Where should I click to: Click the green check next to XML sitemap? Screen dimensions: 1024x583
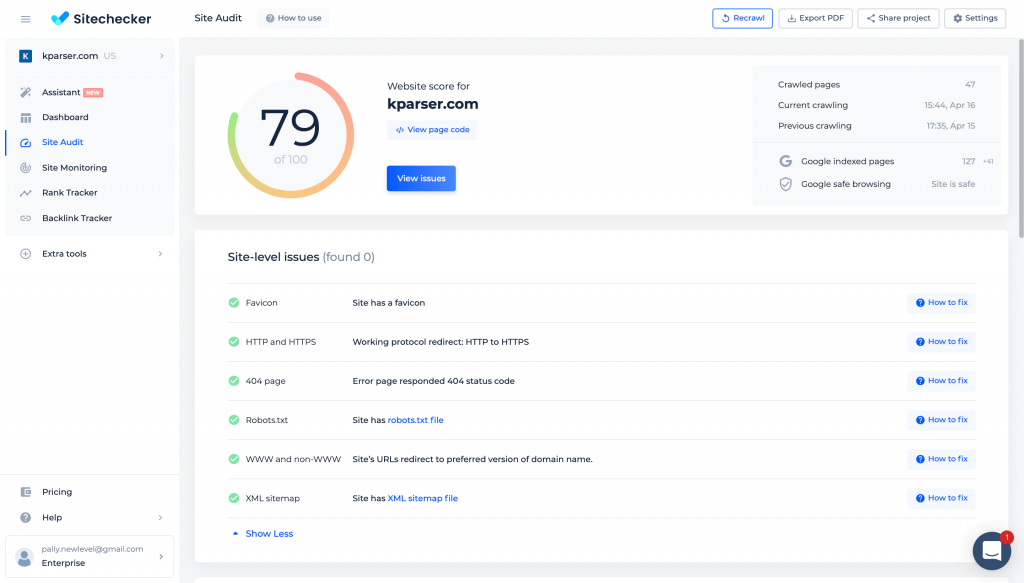tap(234, 499)
